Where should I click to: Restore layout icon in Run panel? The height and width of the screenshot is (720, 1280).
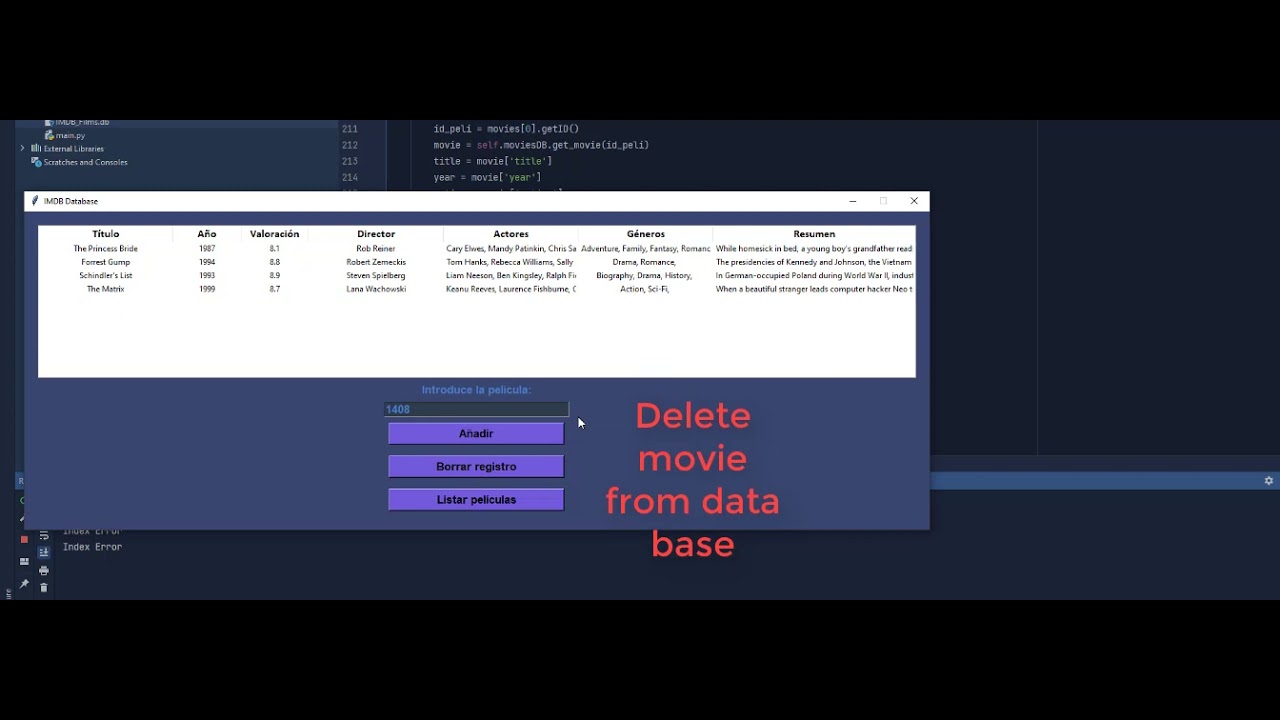[x=24, y=562]
